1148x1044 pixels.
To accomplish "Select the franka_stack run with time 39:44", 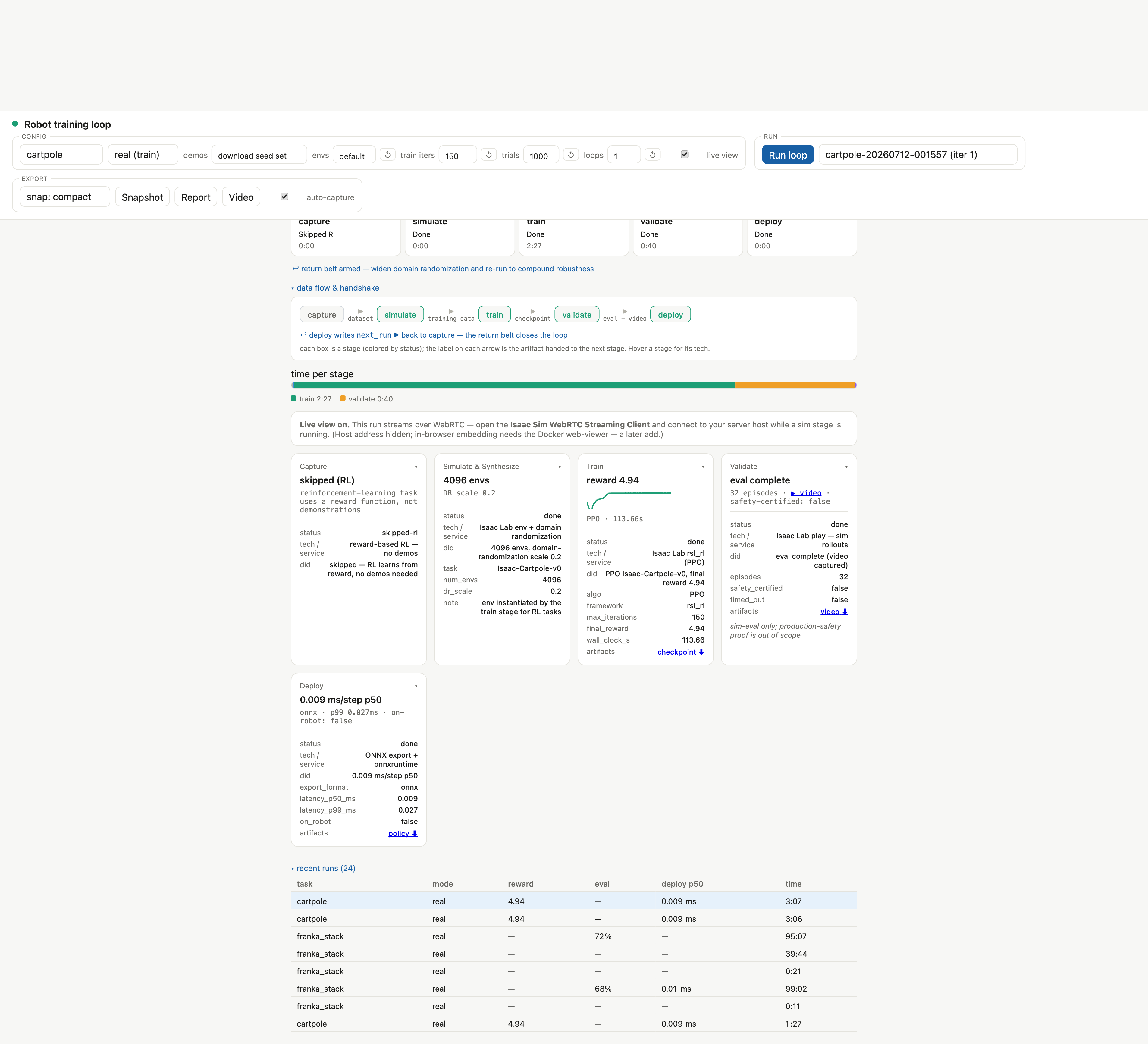I will tap(573, 954).
